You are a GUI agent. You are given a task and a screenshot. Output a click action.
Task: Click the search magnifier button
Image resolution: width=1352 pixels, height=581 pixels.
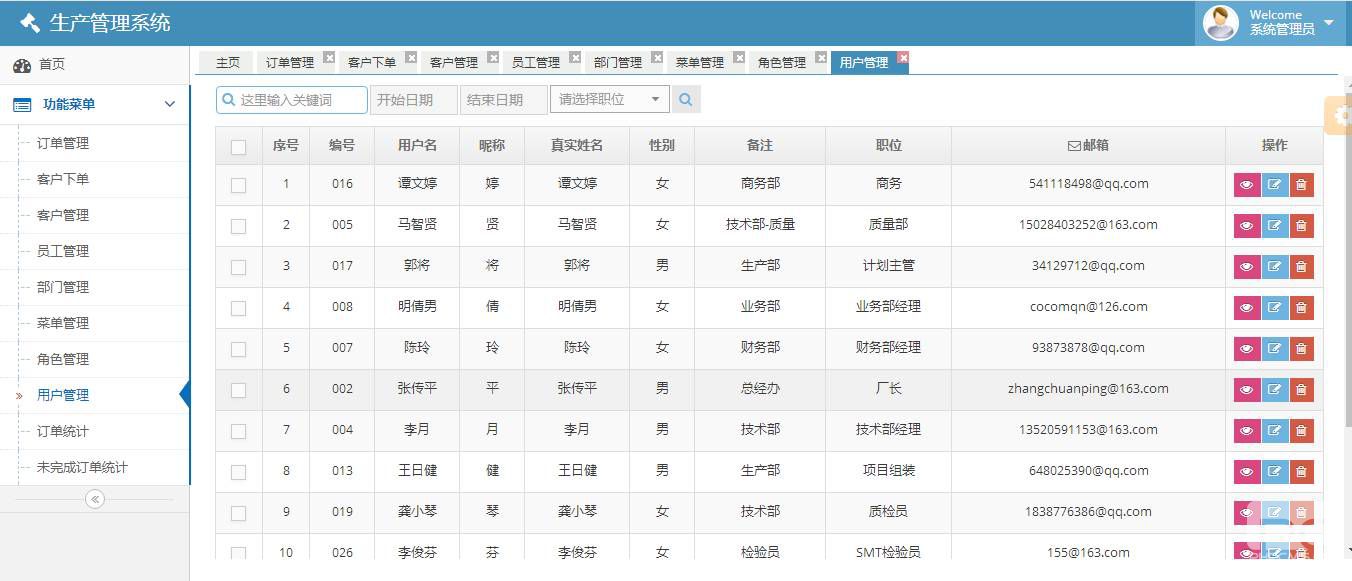coord(686,100)
